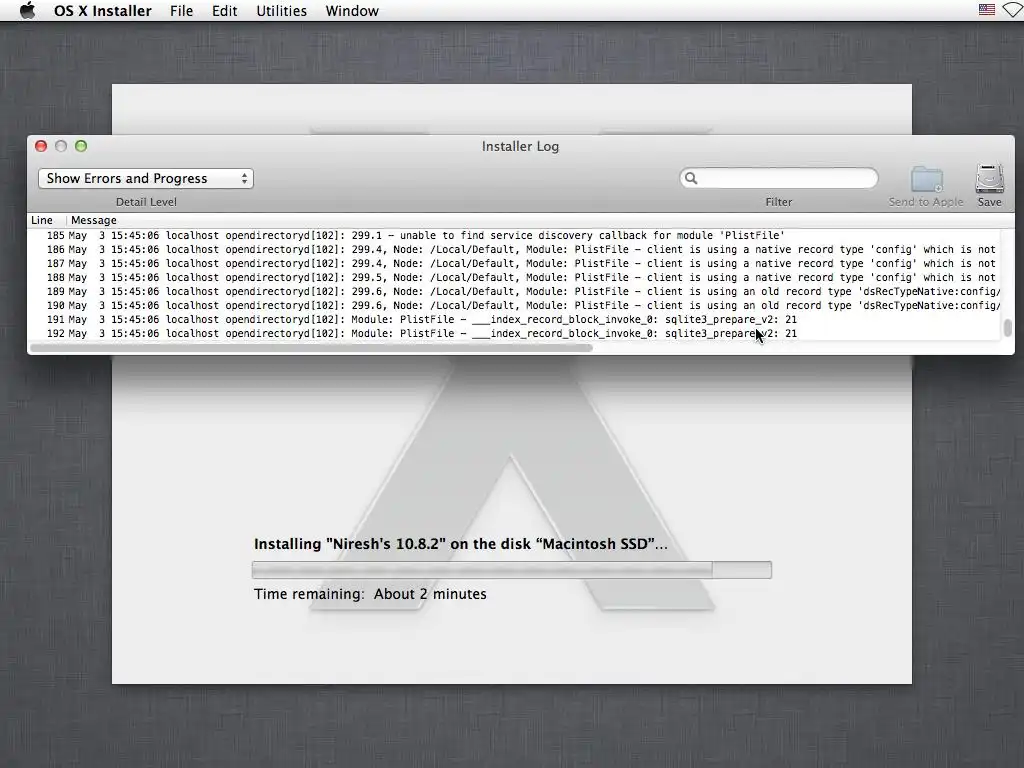Click the Filter search field
Image resolution: width=1024 pixels, height=768 pixels.
[779, 178]
